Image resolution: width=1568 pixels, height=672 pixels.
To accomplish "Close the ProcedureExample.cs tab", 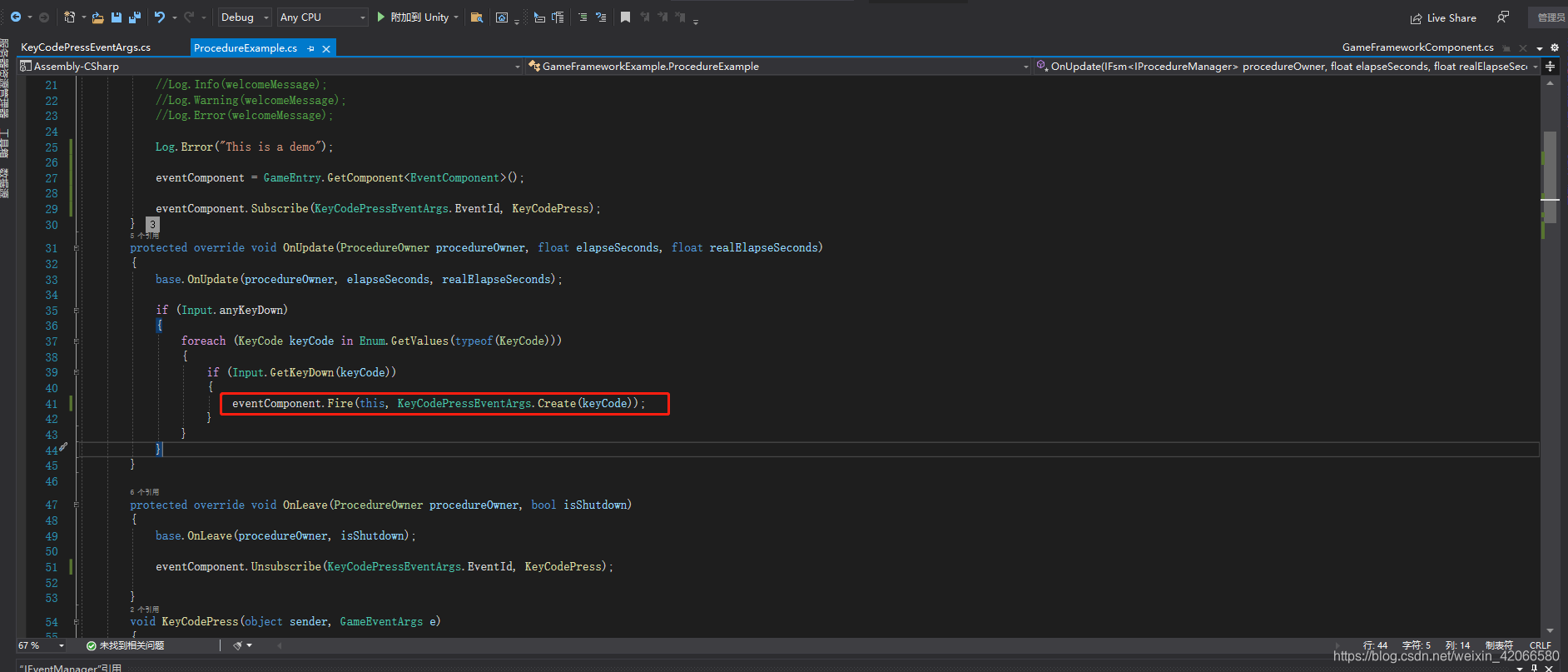I will coord(326,48).
